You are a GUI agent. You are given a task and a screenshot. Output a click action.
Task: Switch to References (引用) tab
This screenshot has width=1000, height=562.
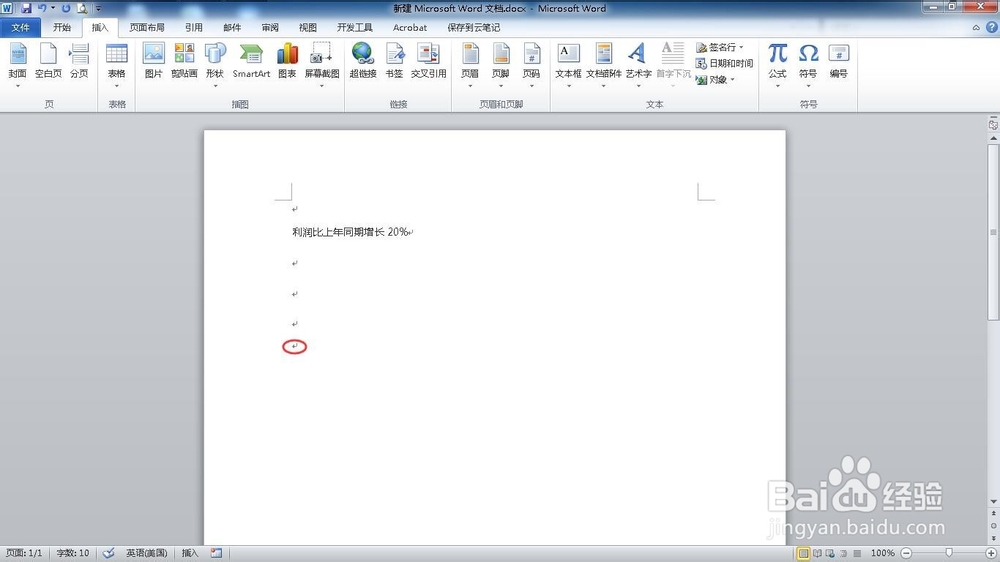point(194,27)
